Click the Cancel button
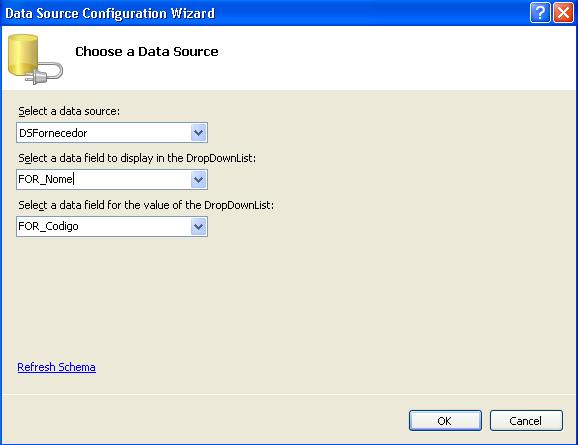Image resolution: width=578 pixels, height=445 pixels. point(526,421)
